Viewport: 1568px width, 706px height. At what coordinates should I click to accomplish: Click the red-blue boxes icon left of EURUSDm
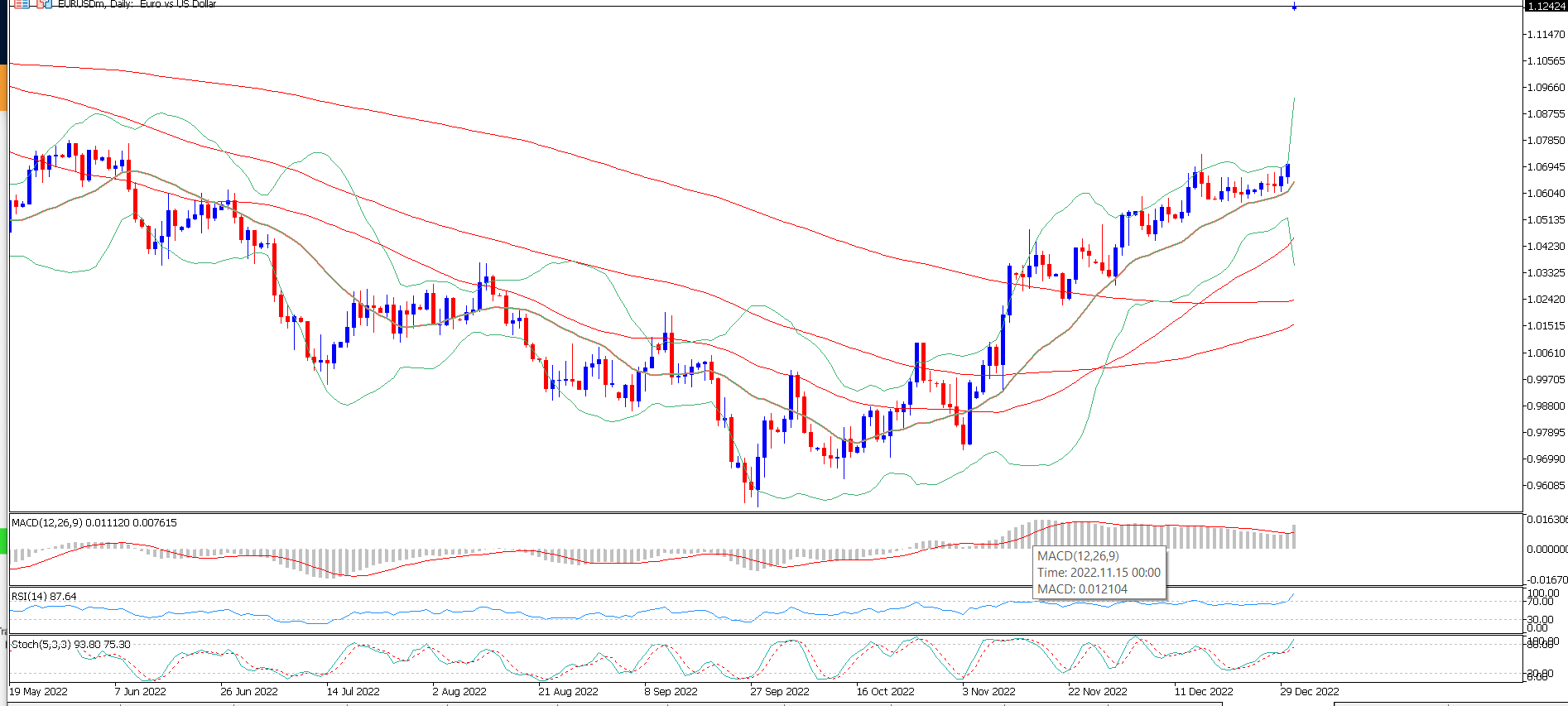pyautogui.click(x=44, y=3)
